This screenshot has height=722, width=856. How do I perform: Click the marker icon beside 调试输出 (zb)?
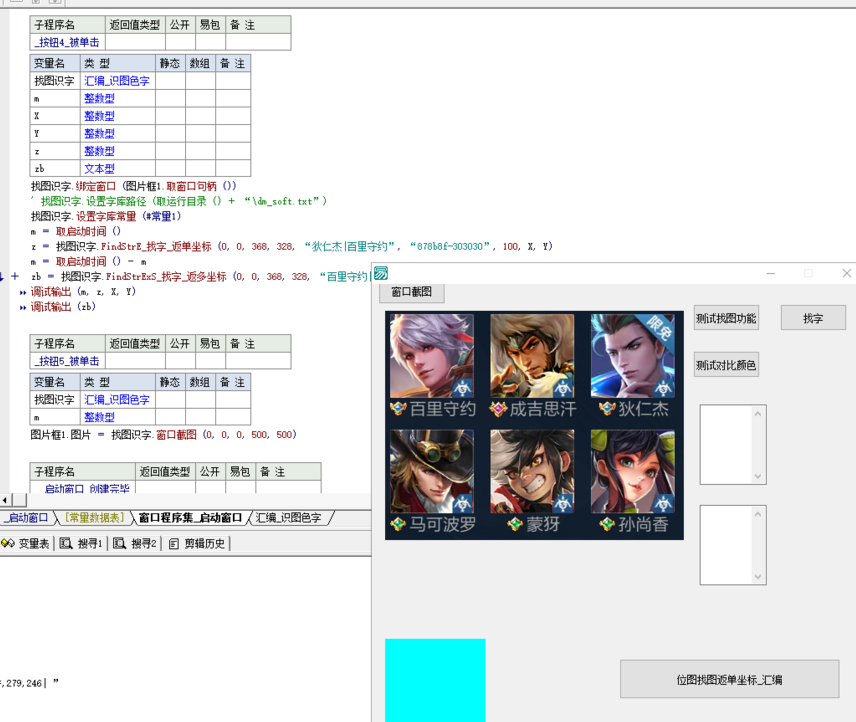point(23,307)
